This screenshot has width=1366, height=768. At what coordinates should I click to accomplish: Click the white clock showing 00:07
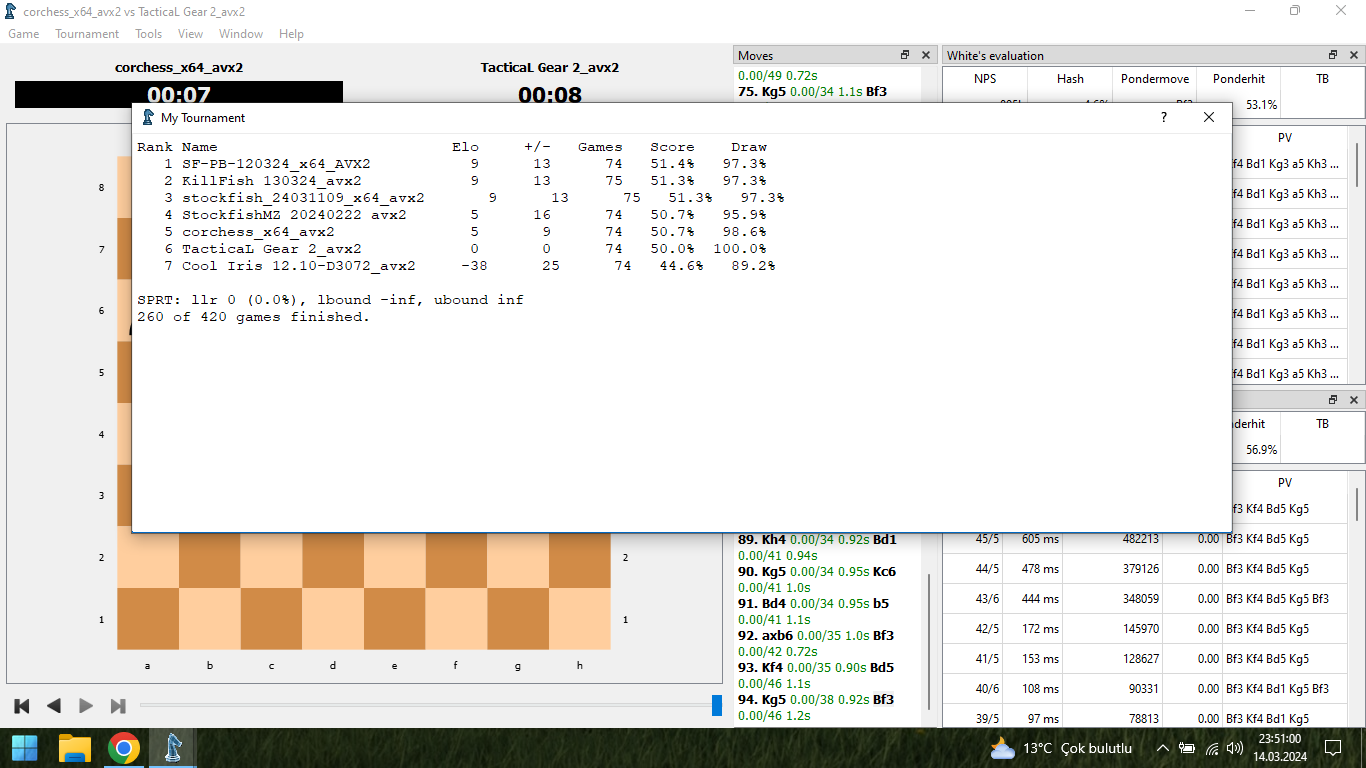tap(179, 95)
